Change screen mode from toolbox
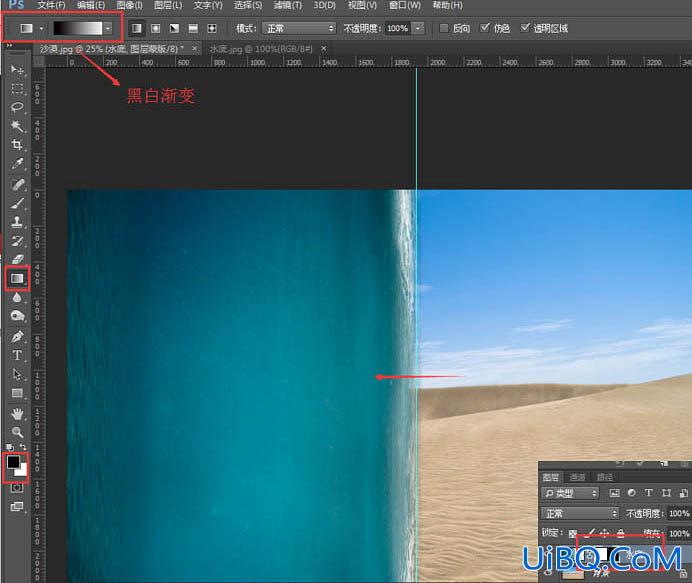 pos(17,507)
